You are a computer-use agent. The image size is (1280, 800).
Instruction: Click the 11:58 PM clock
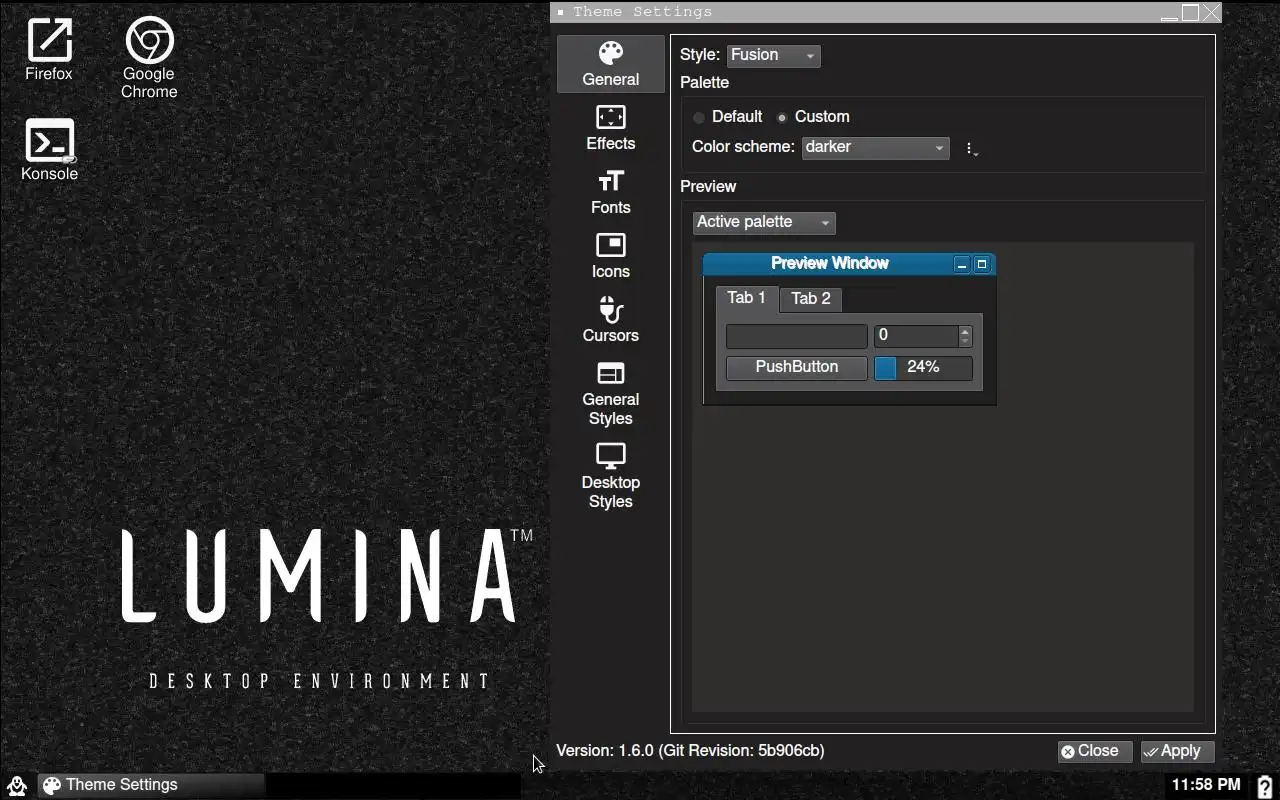coord(1206,785)
